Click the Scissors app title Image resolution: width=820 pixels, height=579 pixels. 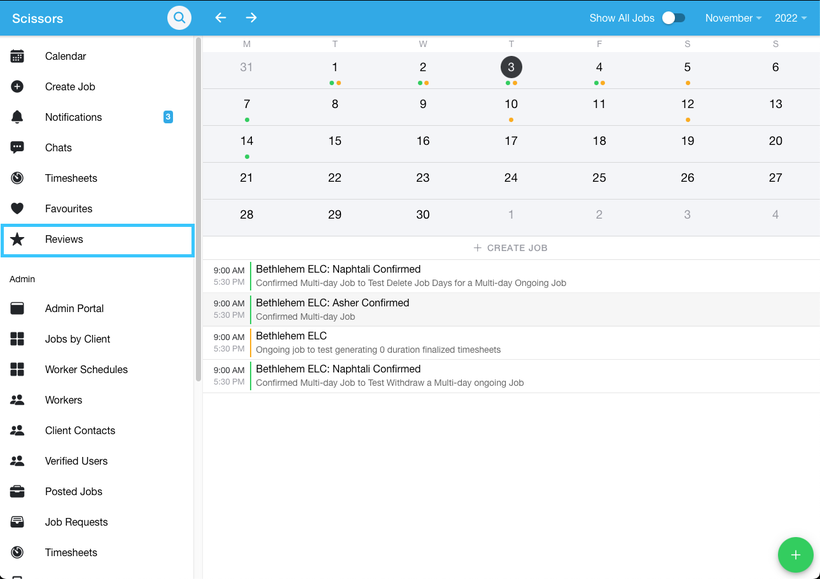coord(38,18)
